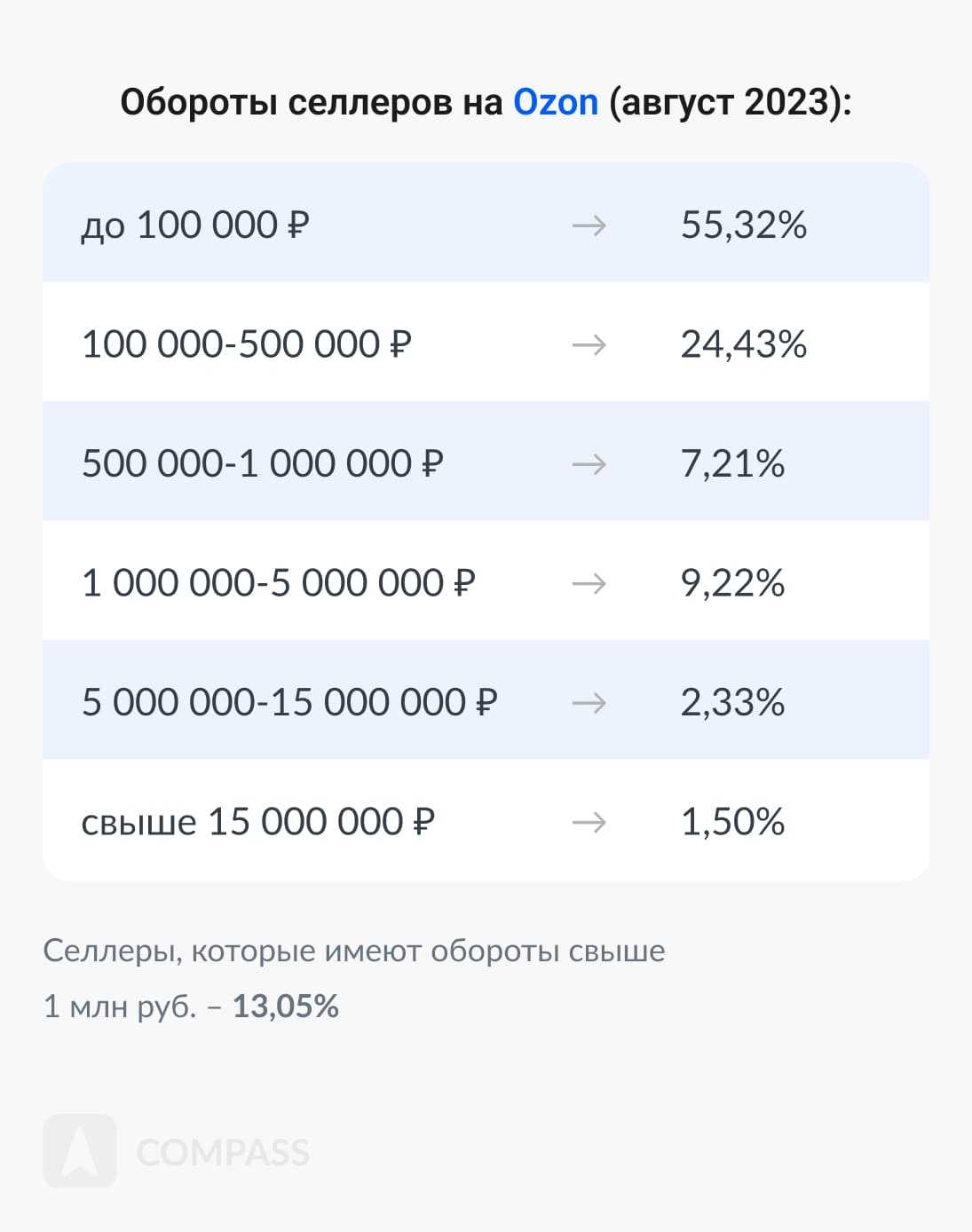Click the свыше 15 000 000 ₽ label
972x1232 pixels.
click(x=257, y=822)
